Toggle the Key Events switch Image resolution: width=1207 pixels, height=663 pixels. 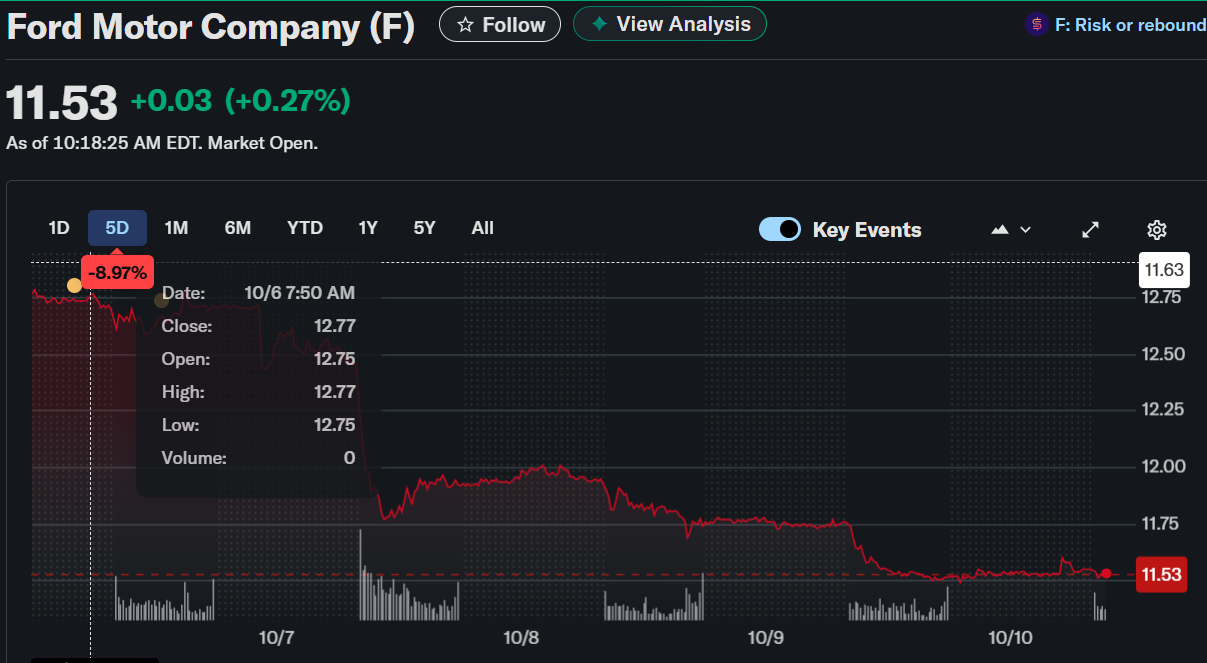pos(780,230)
